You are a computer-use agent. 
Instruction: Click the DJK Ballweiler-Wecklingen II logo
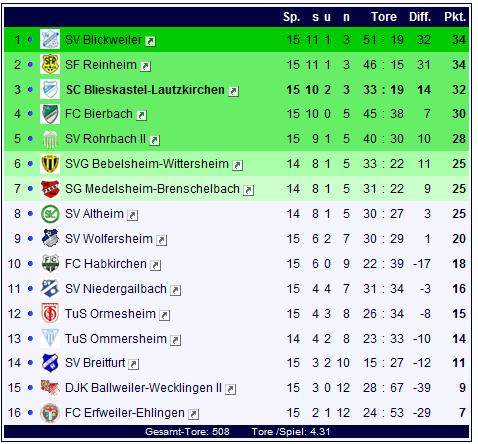point(50,387)
